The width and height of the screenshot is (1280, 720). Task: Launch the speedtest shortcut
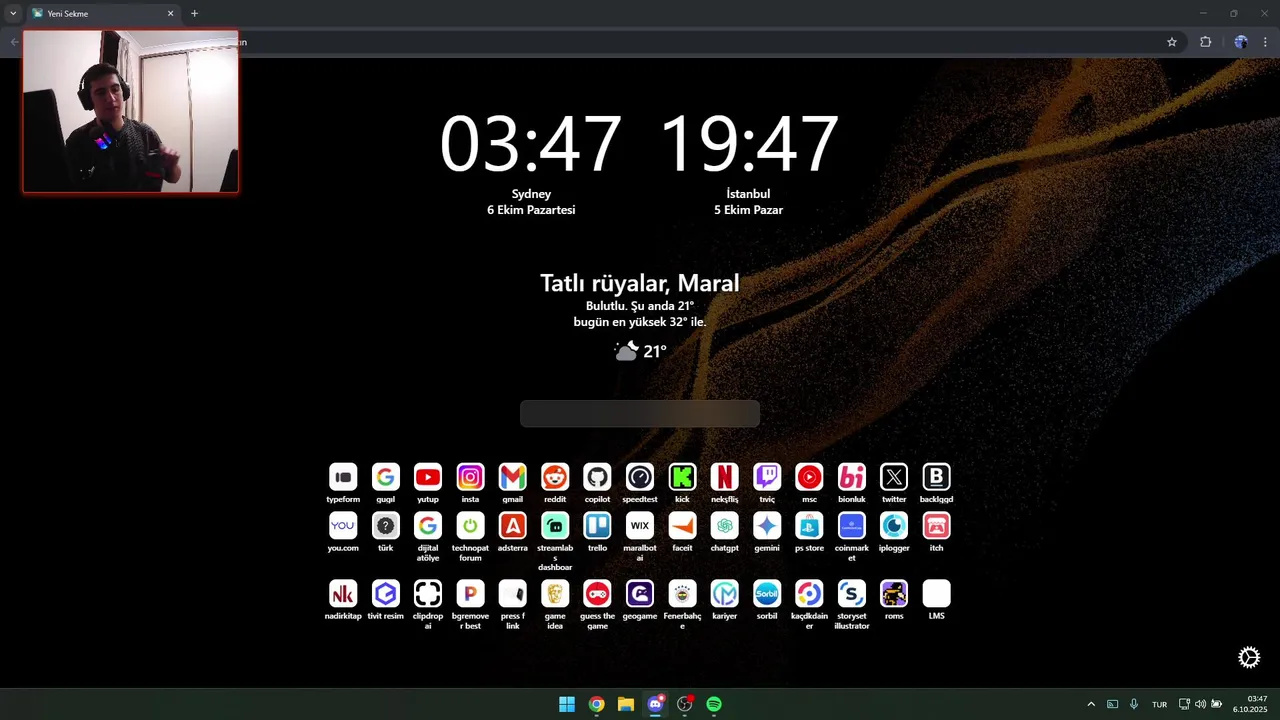[640, 477]
